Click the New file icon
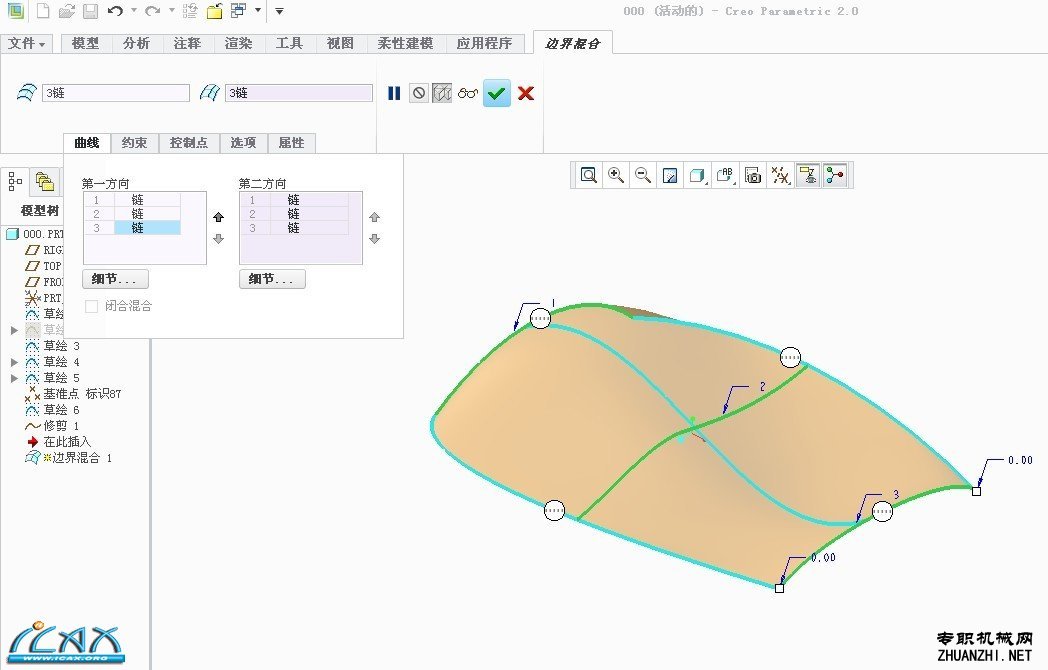The height and width of the screenshot is (670, 1048). [43, 11]
